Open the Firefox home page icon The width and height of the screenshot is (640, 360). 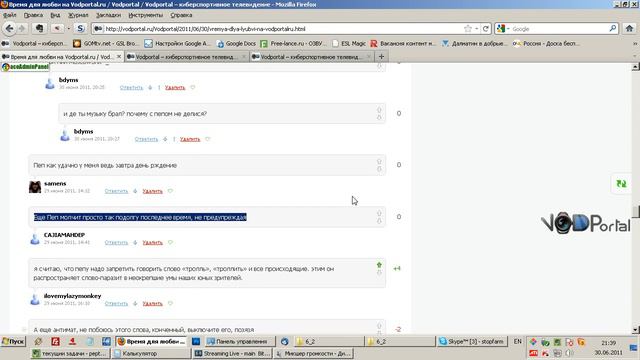coord(629,29)
